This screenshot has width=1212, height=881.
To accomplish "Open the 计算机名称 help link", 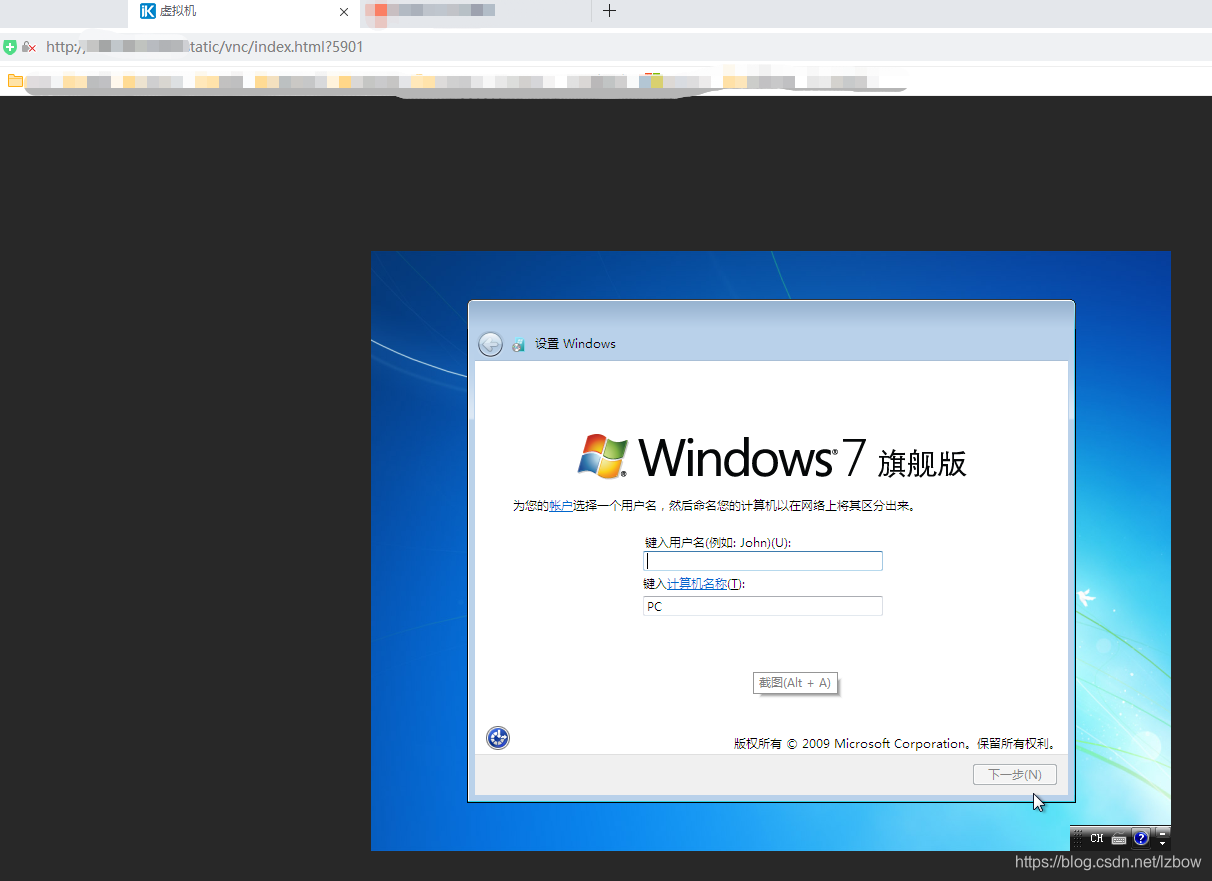I will 697,584.
